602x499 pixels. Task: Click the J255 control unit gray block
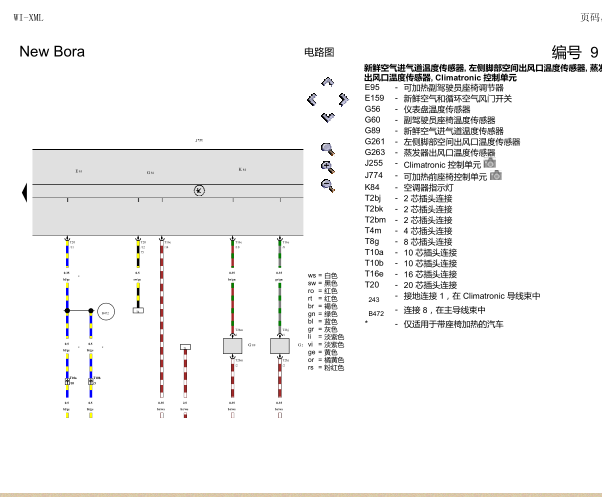tap(168, 193)
